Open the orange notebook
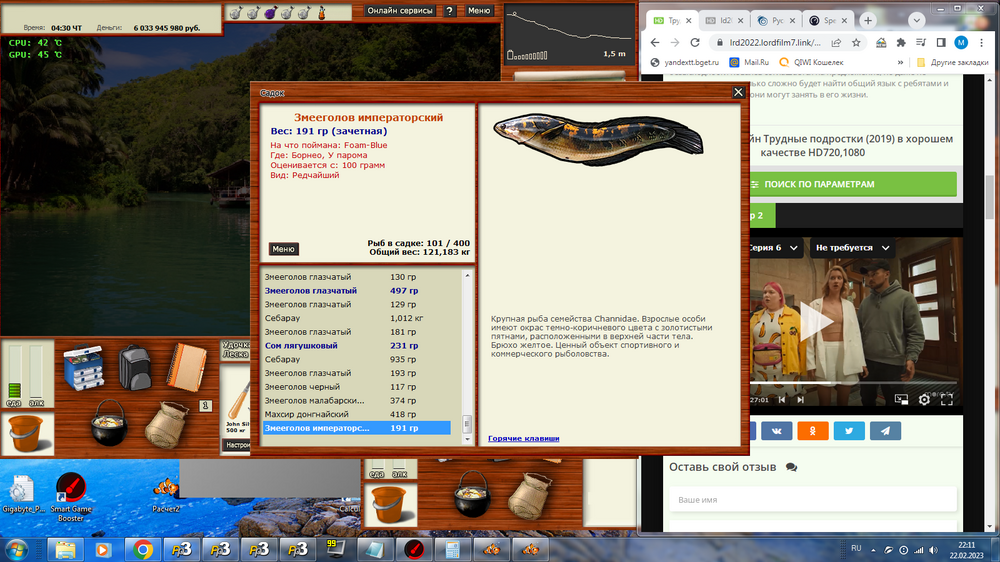This screenshot has width=1000, height=562. point(184,366)
